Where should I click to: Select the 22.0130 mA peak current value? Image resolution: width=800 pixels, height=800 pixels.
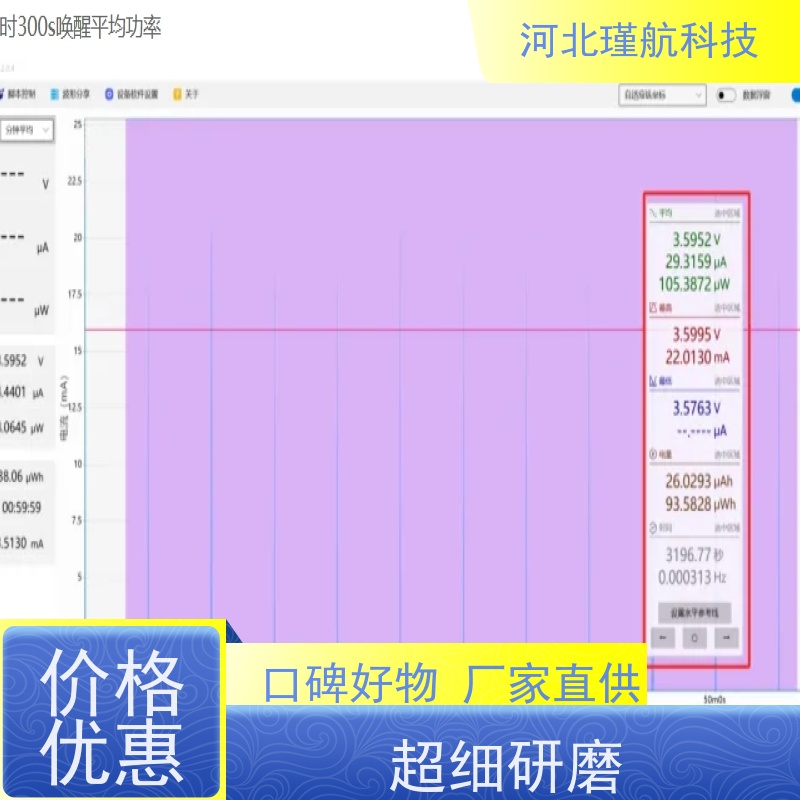tap(697, 357)
